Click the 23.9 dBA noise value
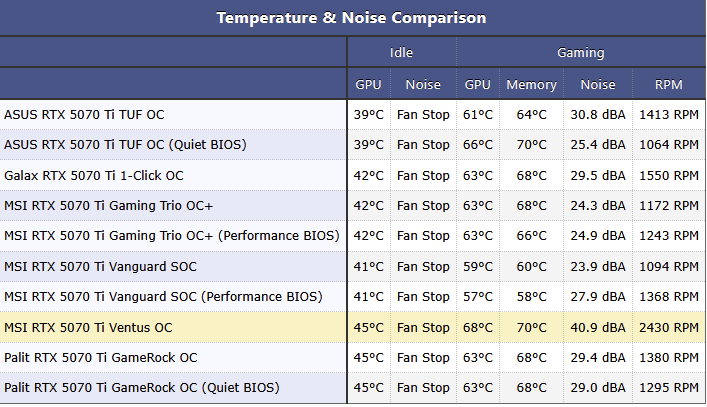The image size is (707, 407). (597, 266)
